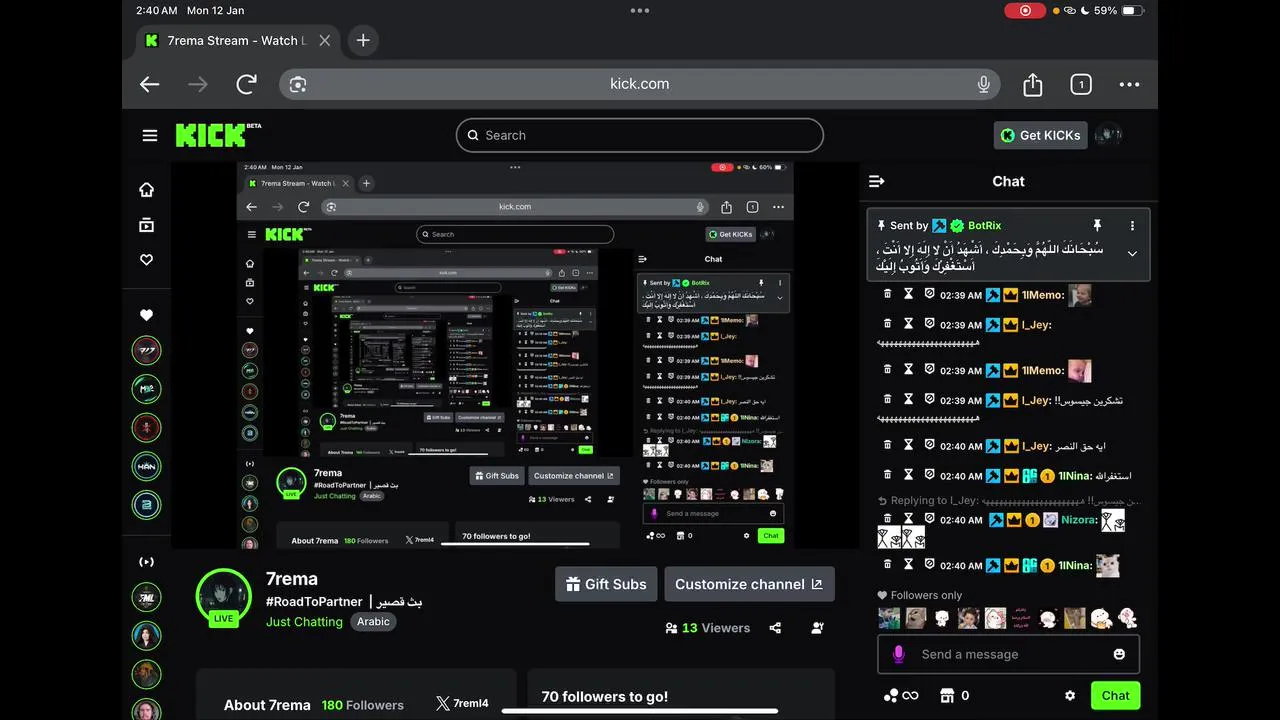Open BotRix user profile

click(984, 226)
